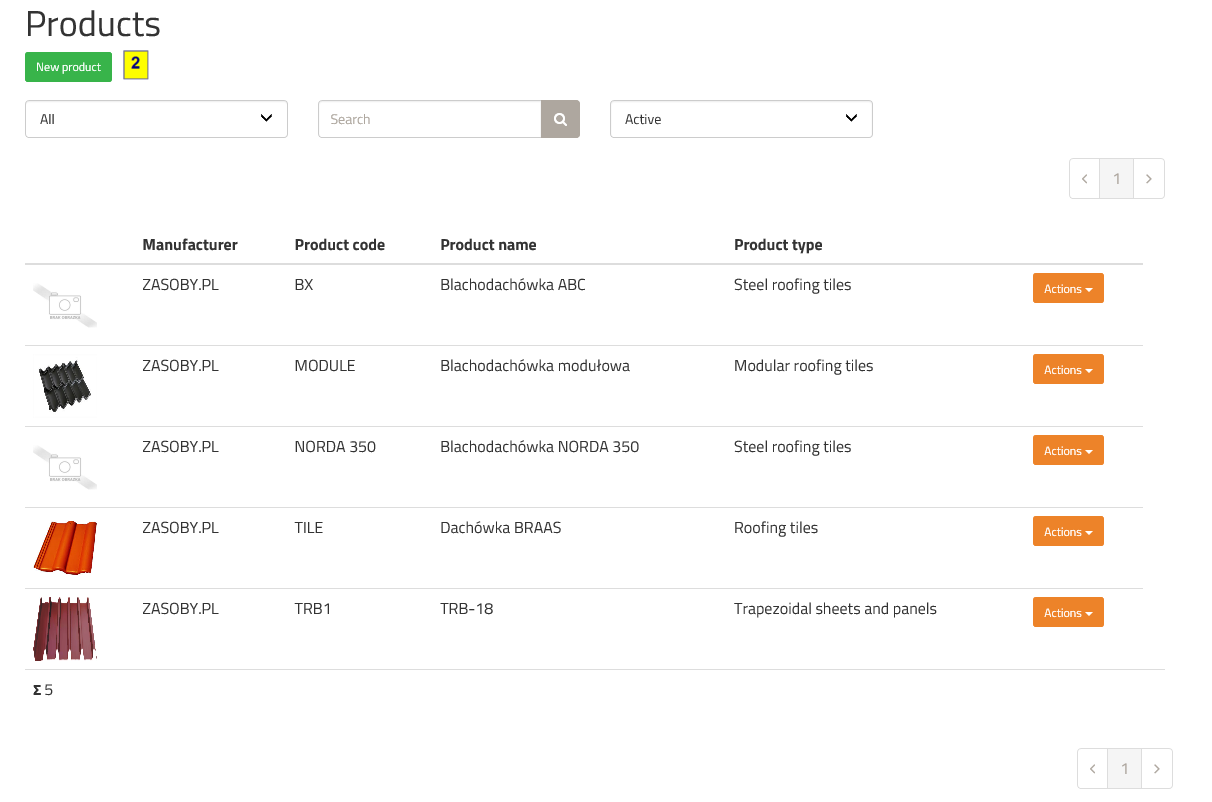
Task: Click next page arrow in bottom pagination
Action: pyautogui.click(x=1156, y=769)
